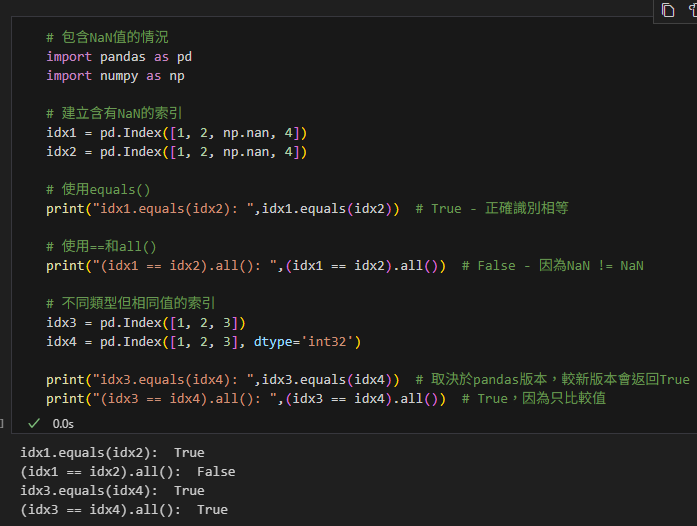
Task: Click the dtype keyword in the idx4 line
Action: coord(273,342)
